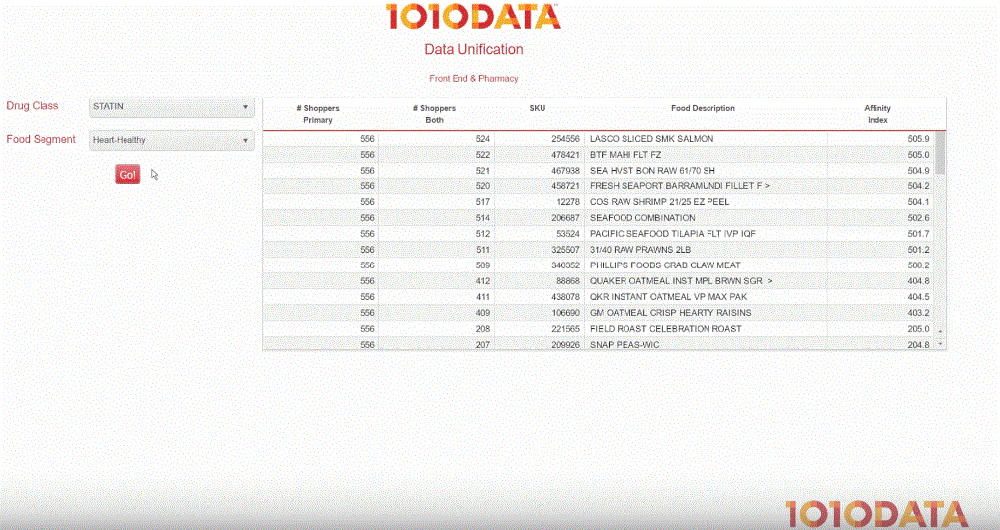Select the 31/40 RAW PRAWNS 2LB row

pos(599,250)
